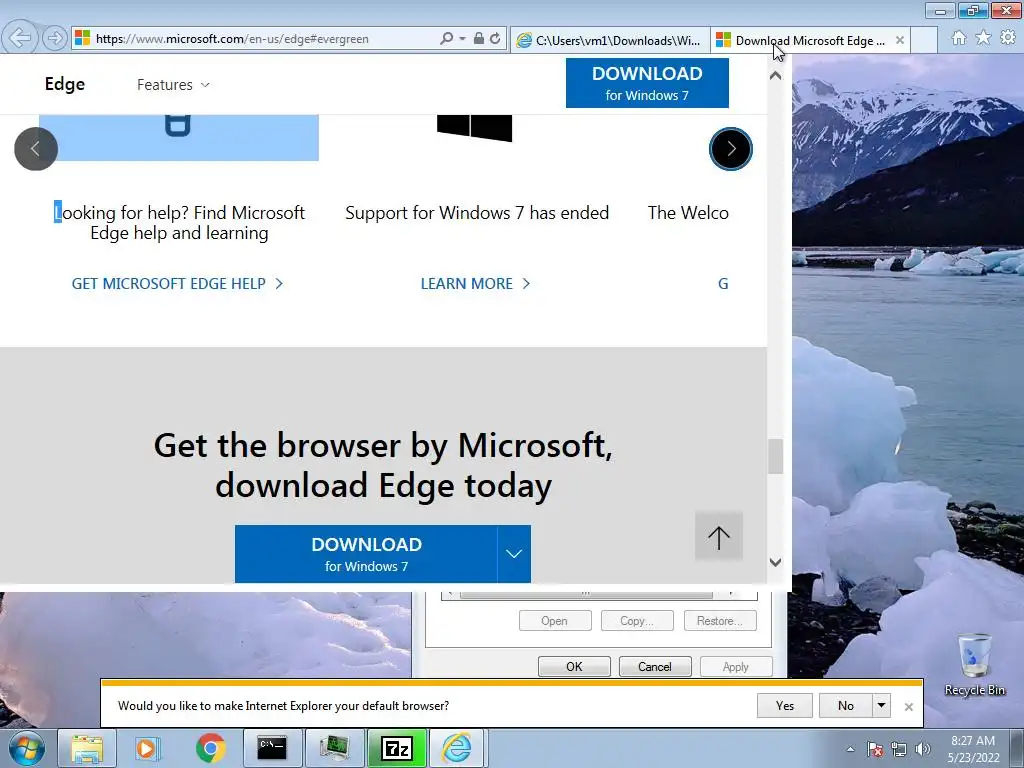This screenshot has width=1024, height=768.
Task: Switch to Internet Explorer in the taskbar
Action: point(456,748)
